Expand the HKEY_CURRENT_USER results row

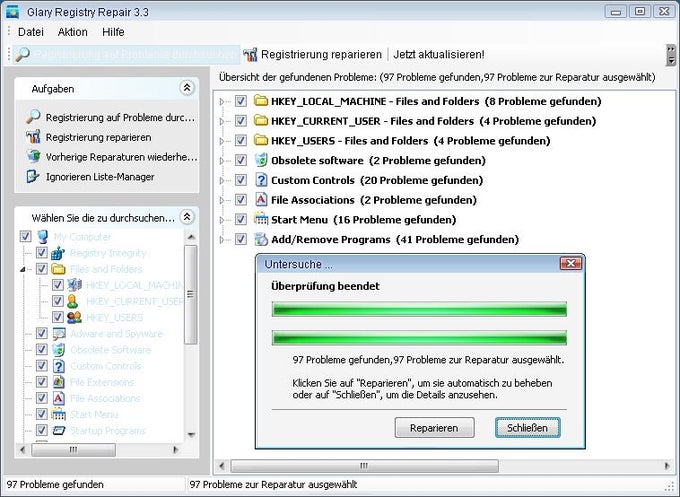(222, 121)
